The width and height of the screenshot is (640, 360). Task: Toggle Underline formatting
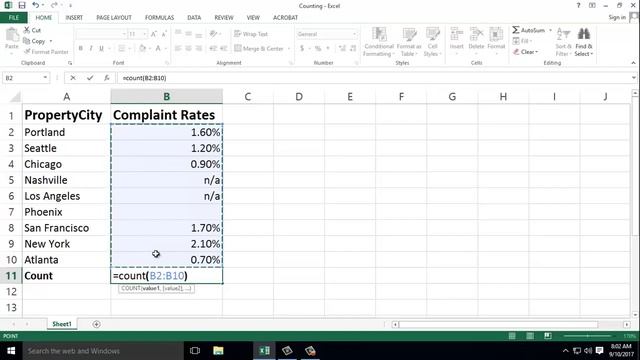coord(101,48)
